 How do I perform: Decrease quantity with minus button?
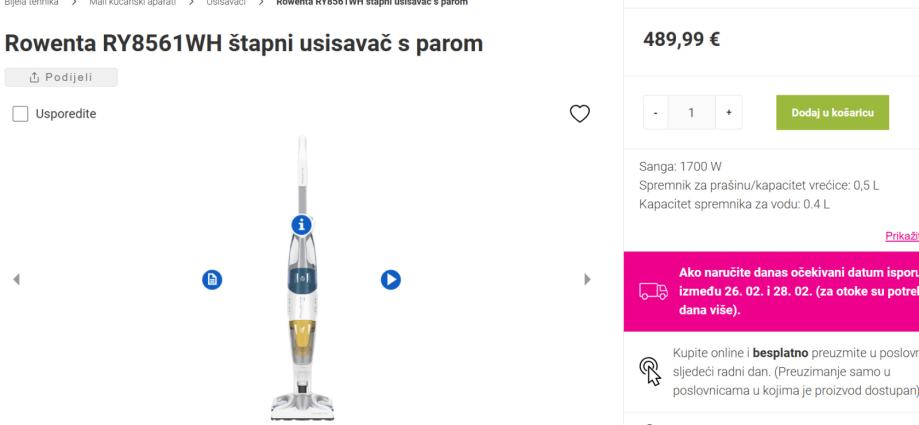click(656, 114)
